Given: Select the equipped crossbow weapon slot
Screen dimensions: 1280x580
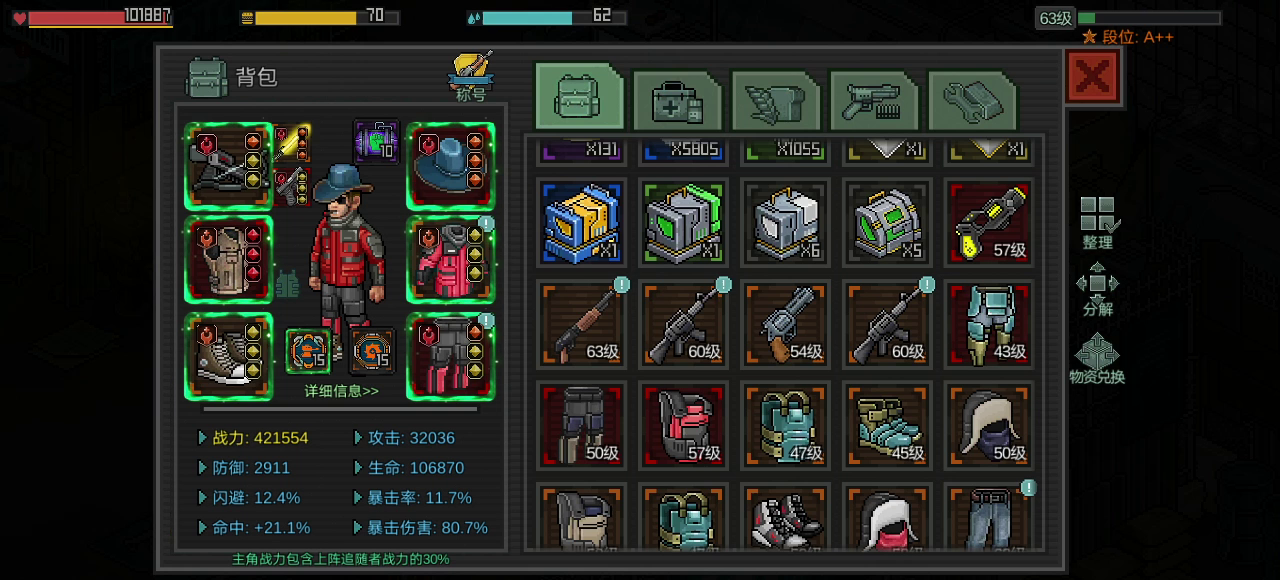Looking at the screenshot, I should click(x=229, y=167).
